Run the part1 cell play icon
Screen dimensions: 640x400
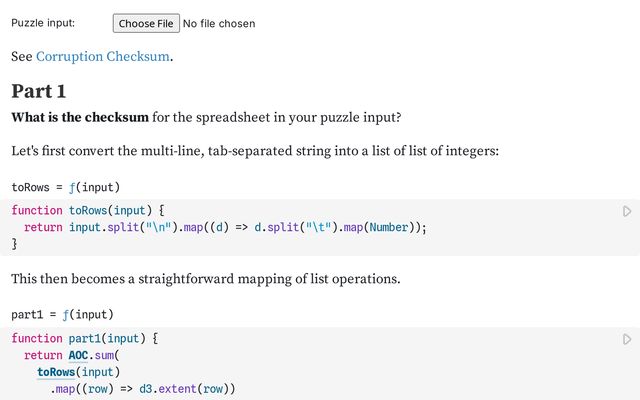point(627,339)
